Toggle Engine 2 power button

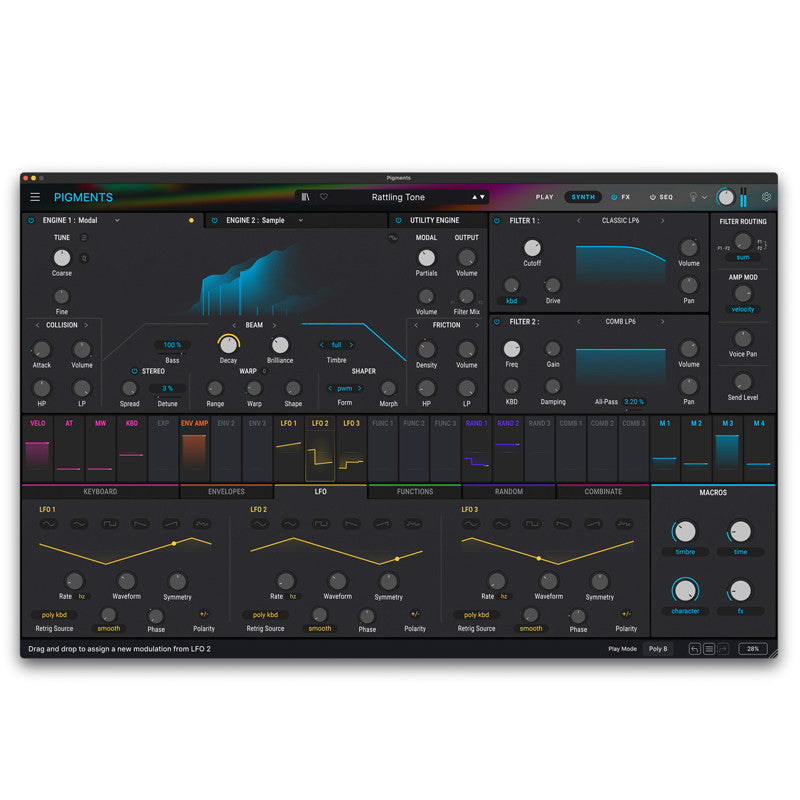click(x=215, y=220)
